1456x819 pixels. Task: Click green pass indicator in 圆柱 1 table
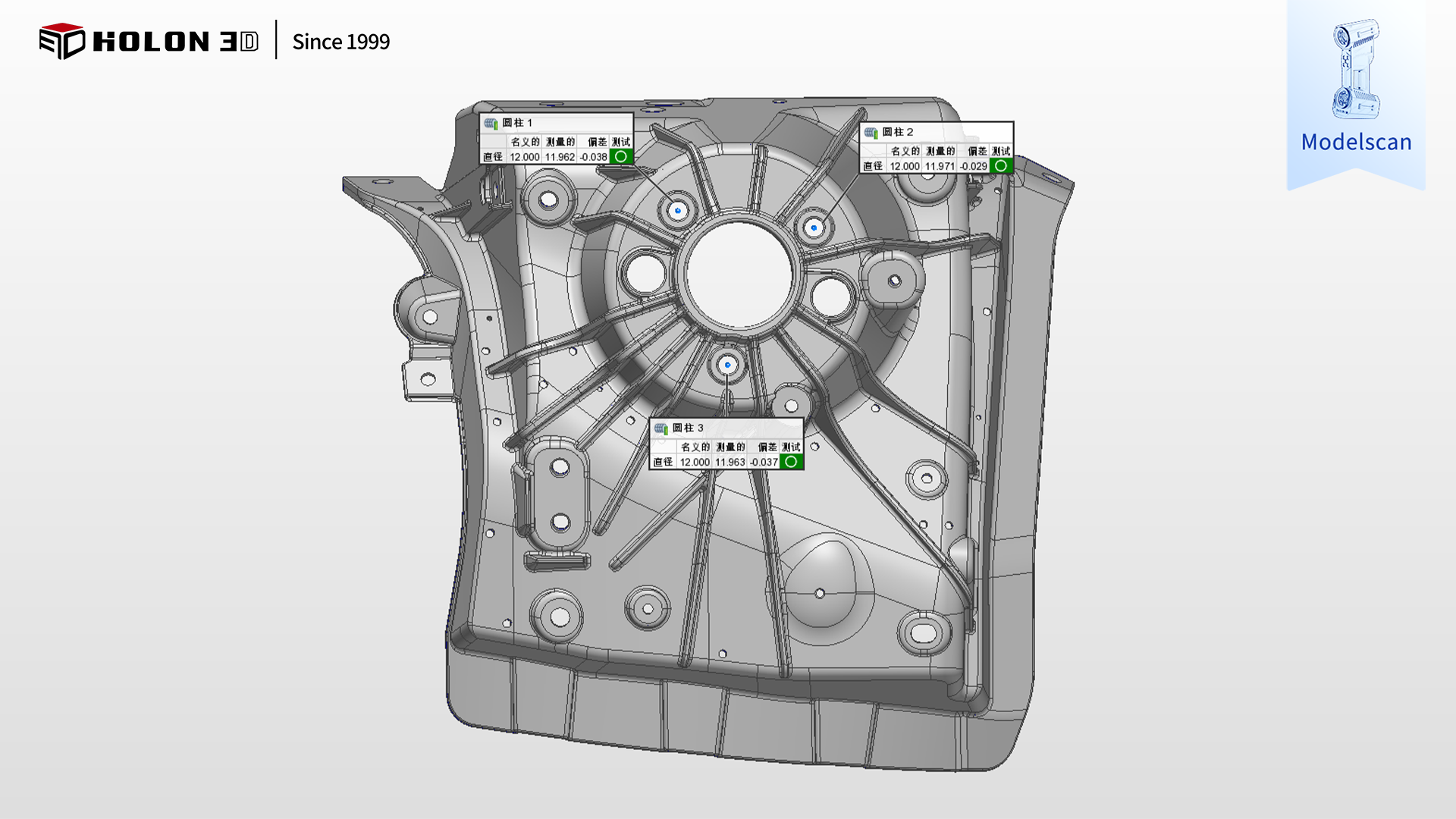pos(621,156)
